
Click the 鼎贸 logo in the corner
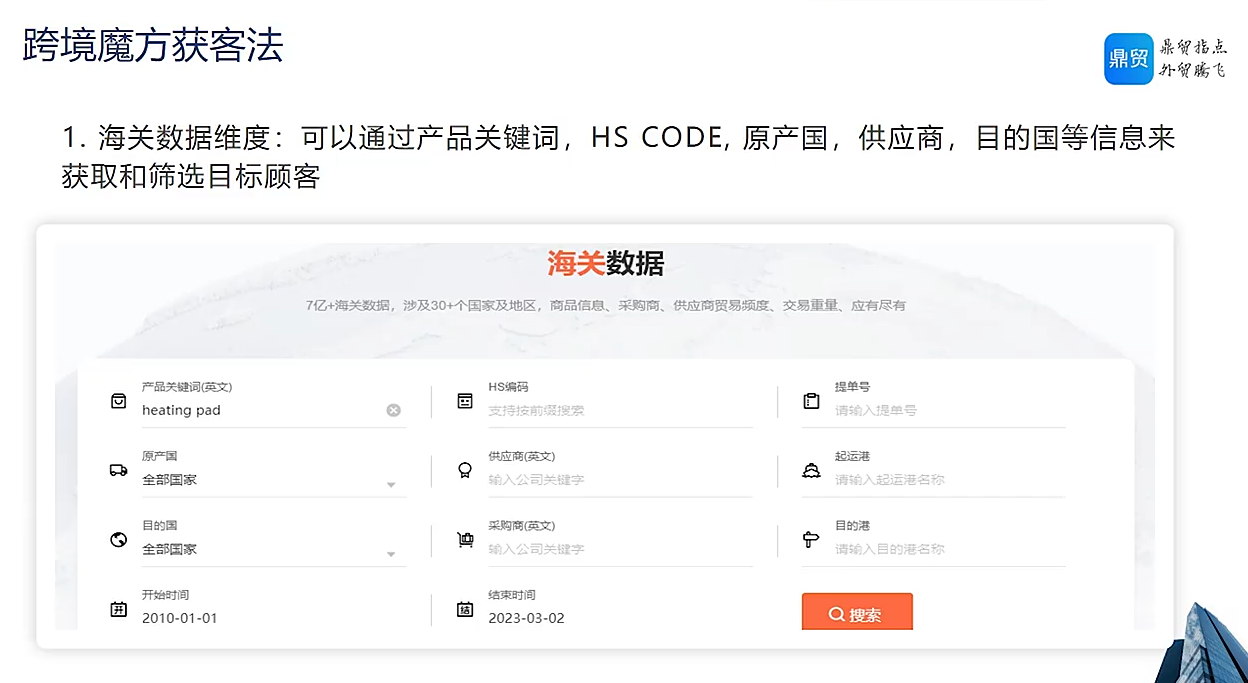[x=1129, y=59]
